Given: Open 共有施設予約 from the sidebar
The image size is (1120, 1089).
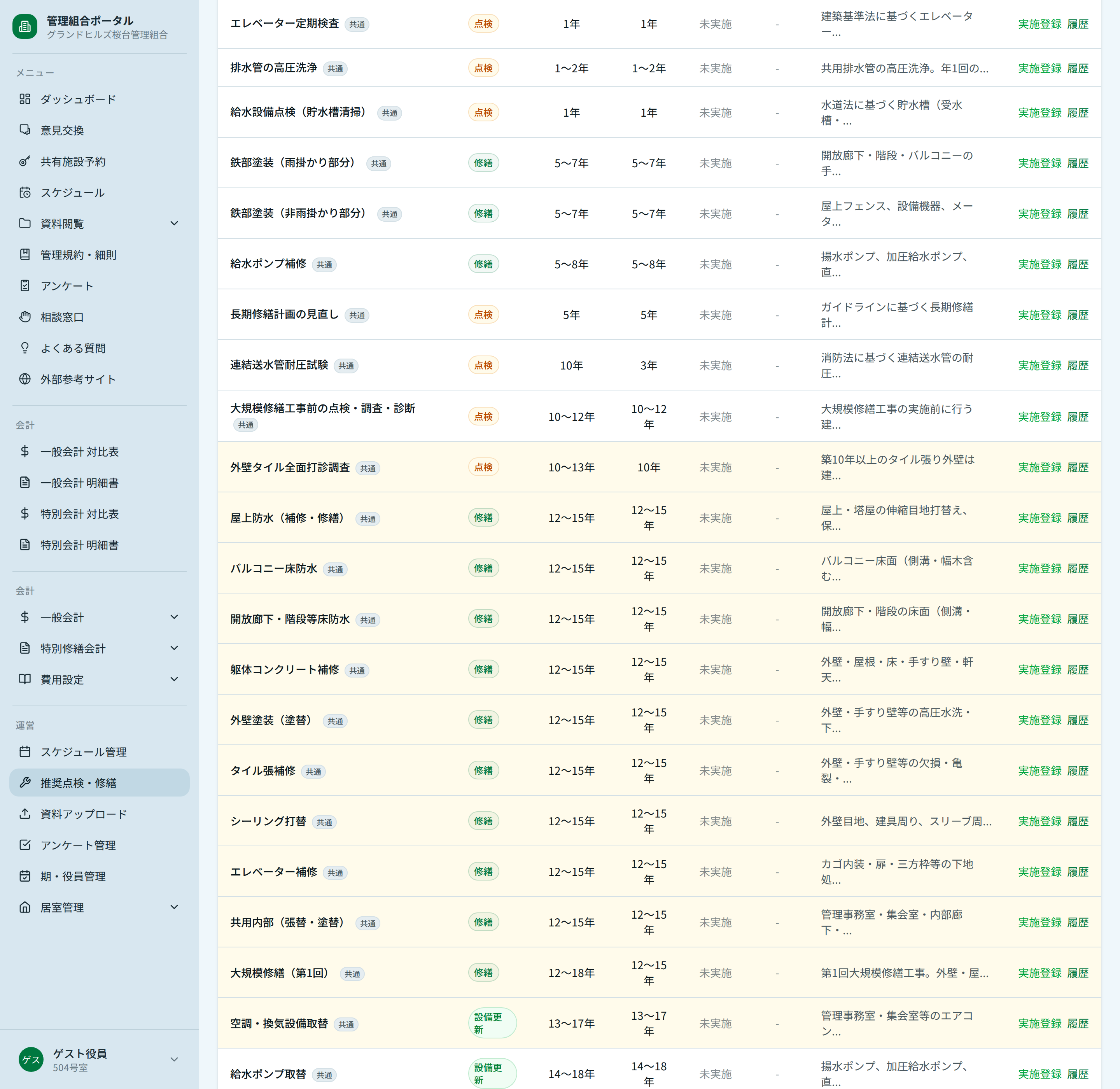Looking at the screenshot, I should [25, 161].
